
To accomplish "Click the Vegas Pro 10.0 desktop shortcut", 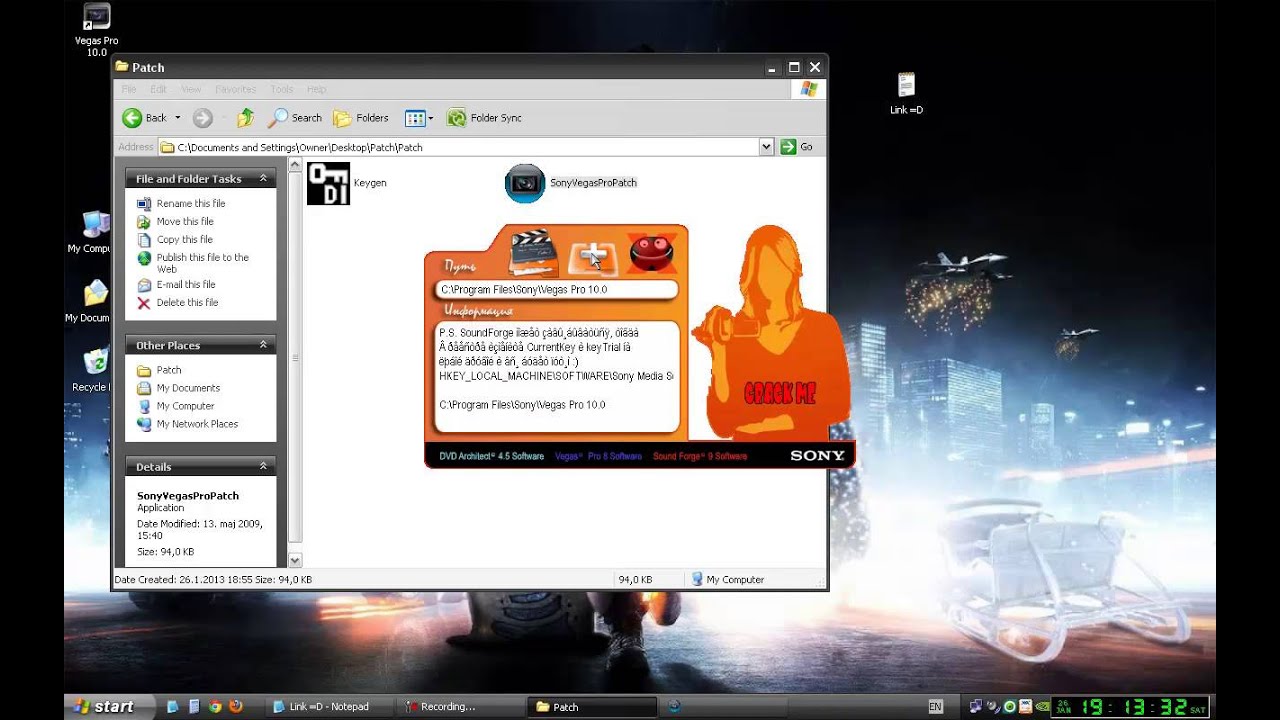I will click(96, 30).
